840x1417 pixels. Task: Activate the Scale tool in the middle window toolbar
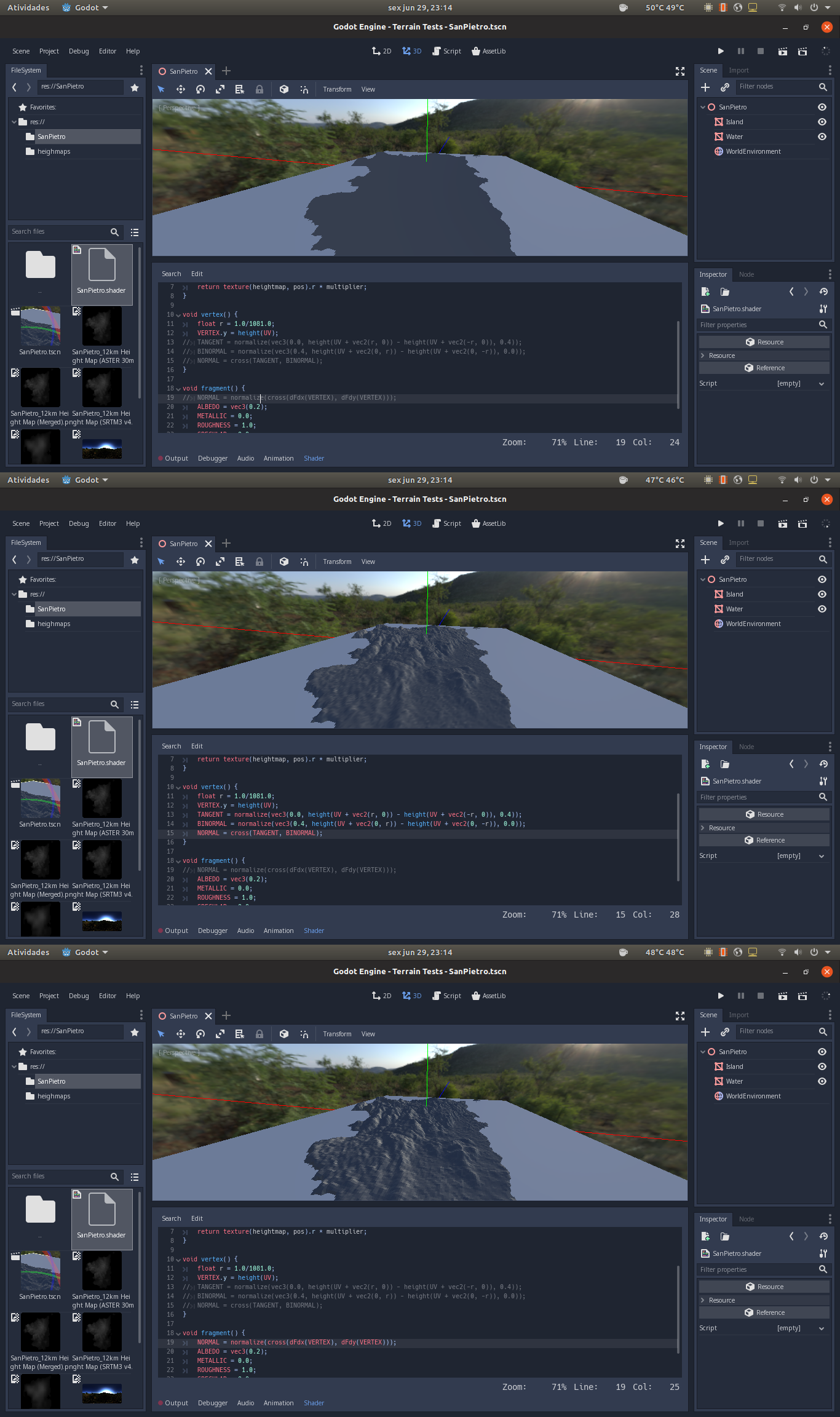pos(220,562)
